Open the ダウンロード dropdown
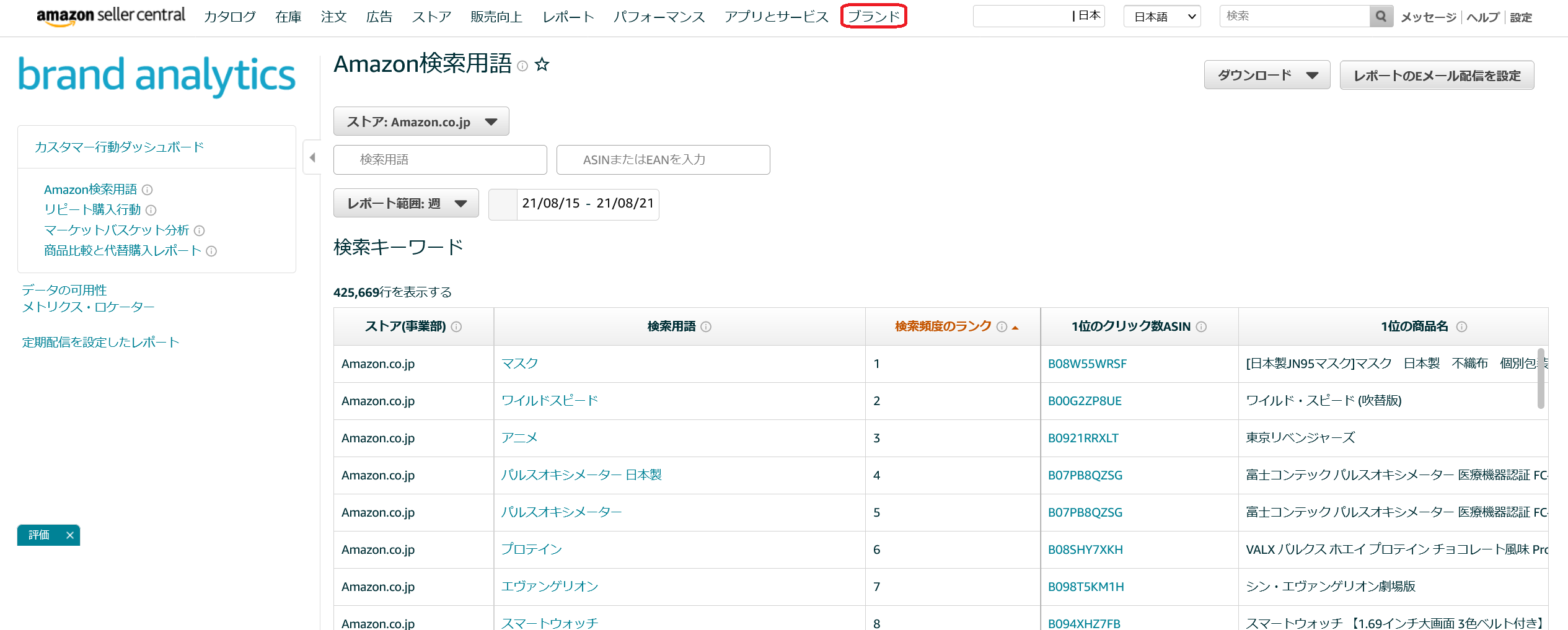The image size is (1568, 630). coord(1267,76)
